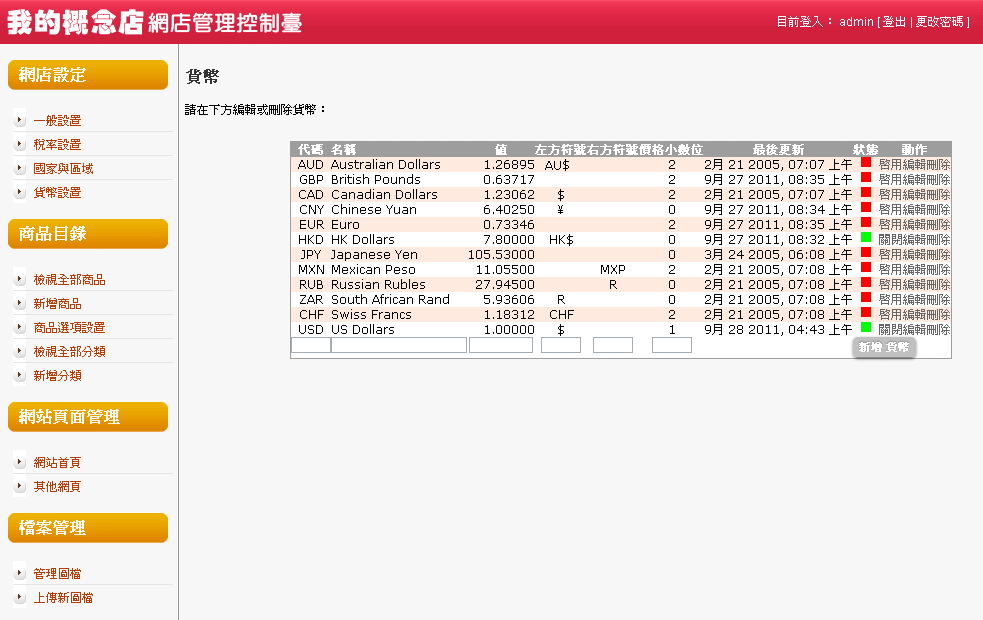The image size is (983, 620).
Task: Open 檢視全部商品 in the sidebar
Action: [x=69, y=279]
